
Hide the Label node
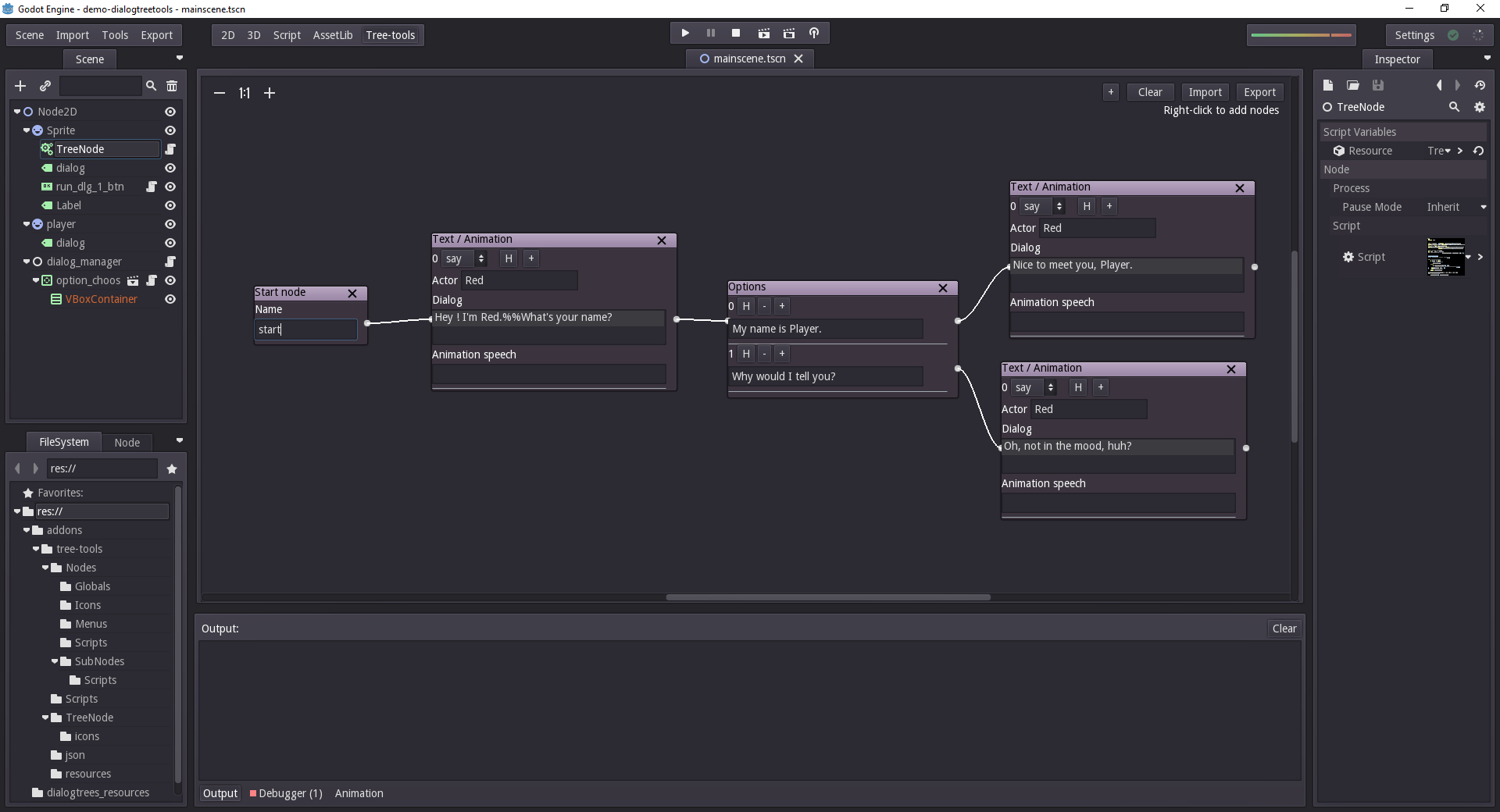click(x=170, y=205)
